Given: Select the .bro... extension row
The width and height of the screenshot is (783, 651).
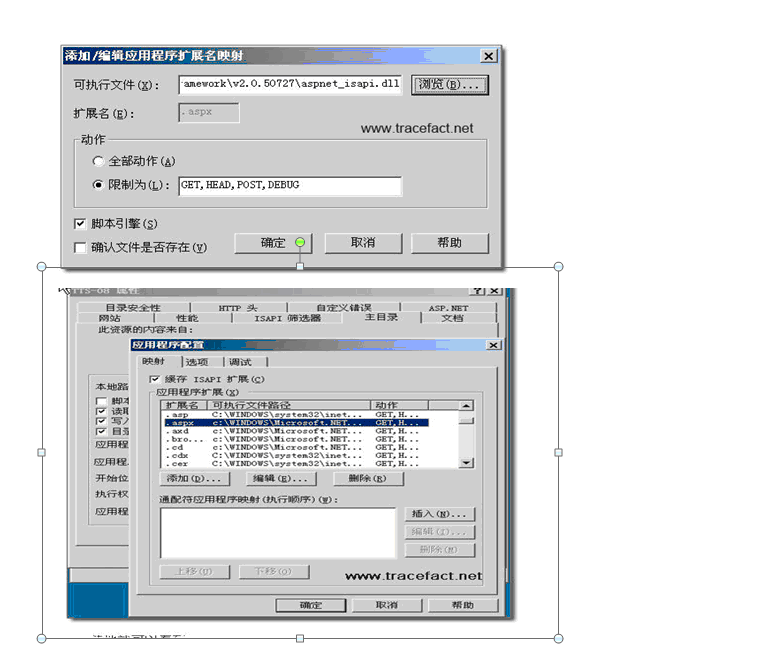Looking at the screenshot, I should (296, 439).
